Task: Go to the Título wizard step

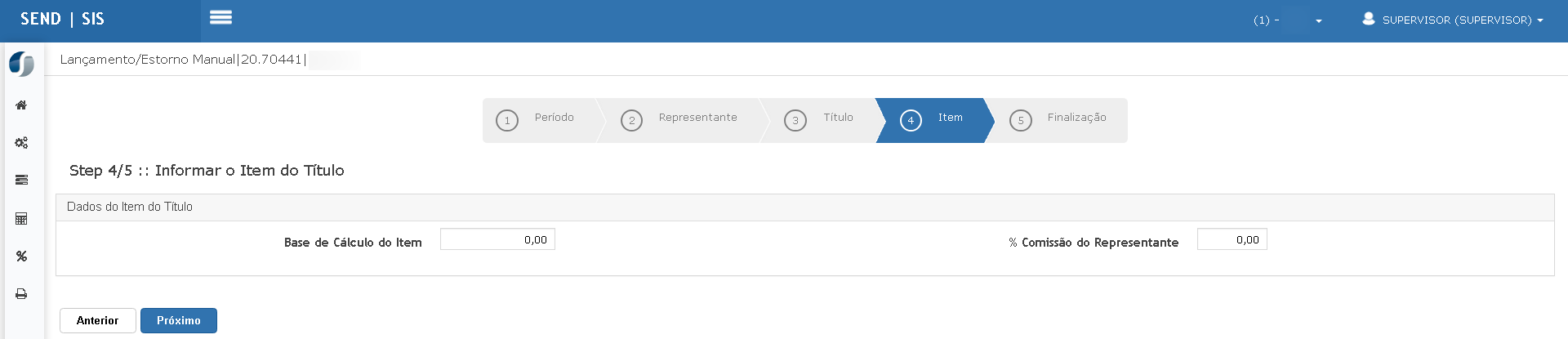Action: pyautogui.click(x=819, y=120)
